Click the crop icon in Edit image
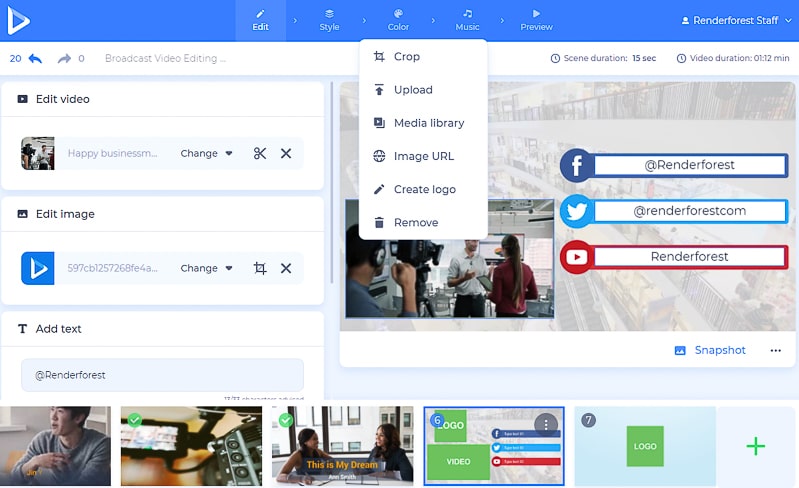 click(x=260, y=268)
